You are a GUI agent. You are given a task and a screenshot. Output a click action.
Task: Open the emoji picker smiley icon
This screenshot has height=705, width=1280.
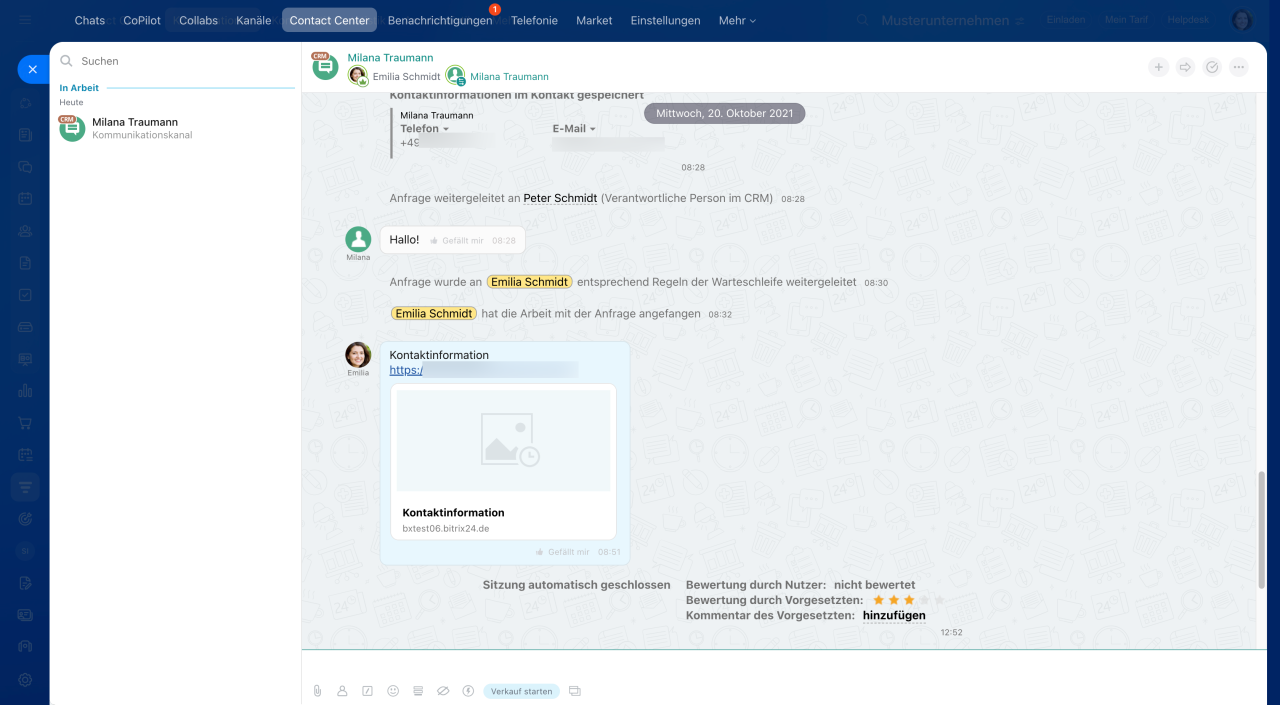(393, 691)
